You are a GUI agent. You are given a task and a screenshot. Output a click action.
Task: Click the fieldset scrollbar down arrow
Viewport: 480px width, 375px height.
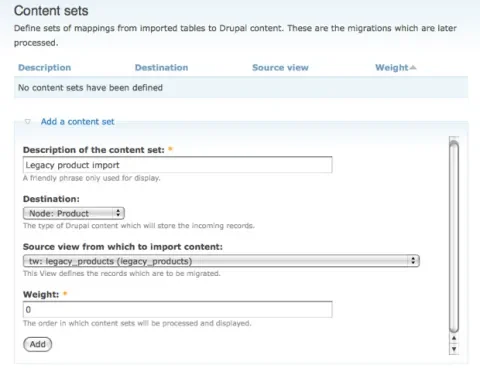point(454,349)
